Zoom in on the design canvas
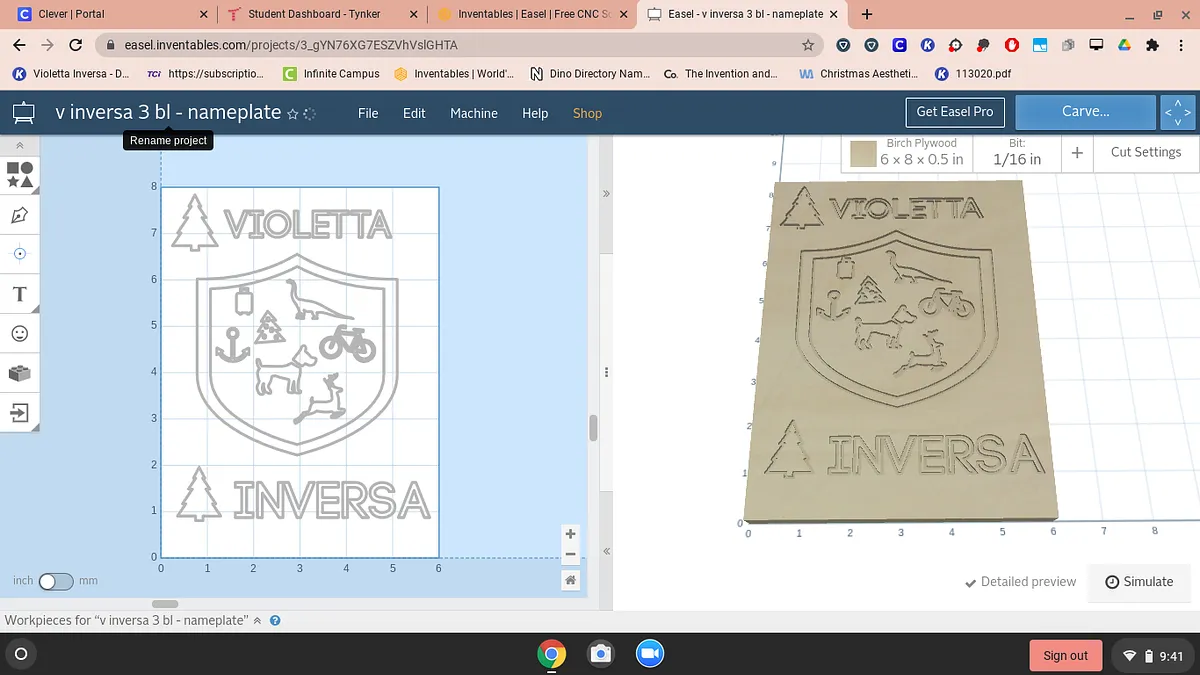This screenshot has width=1200, height=675. pos(570,534)
